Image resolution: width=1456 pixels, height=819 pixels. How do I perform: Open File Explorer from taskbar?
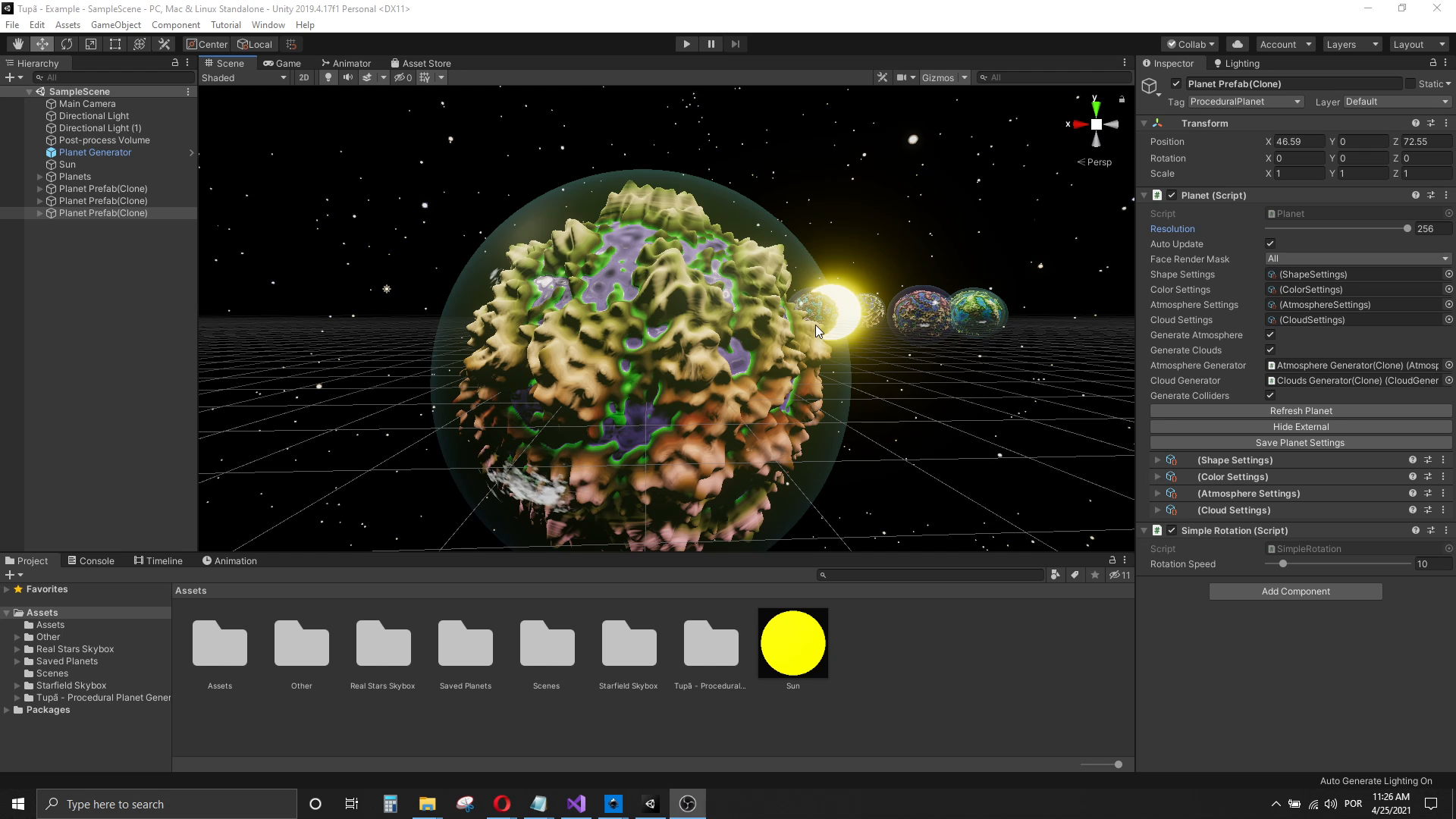click(427, 804)
